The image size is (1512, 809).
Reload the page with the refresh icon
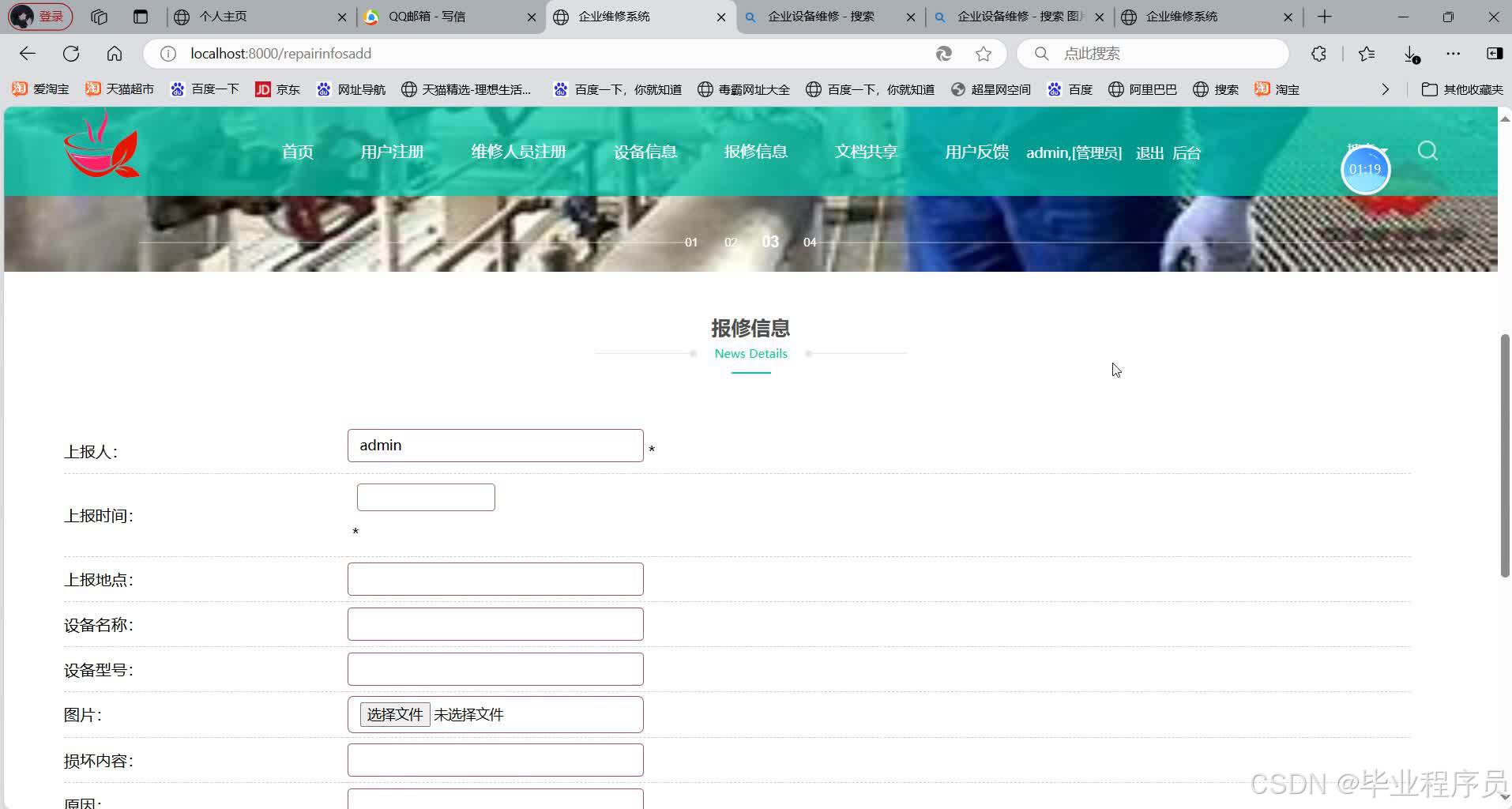click(x=71, y=53)
